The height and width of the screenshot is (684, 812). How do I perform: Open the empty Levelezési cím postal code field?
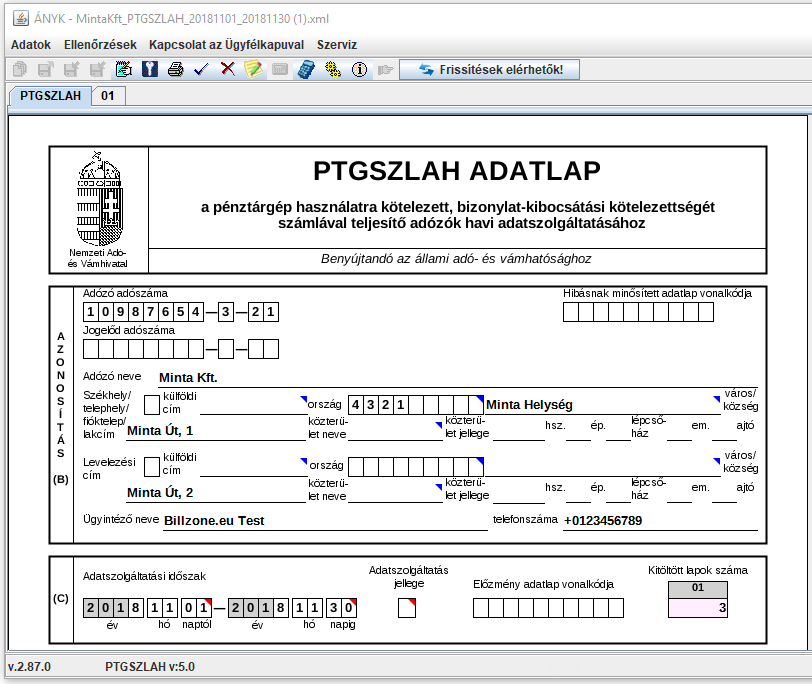[416, 467]
